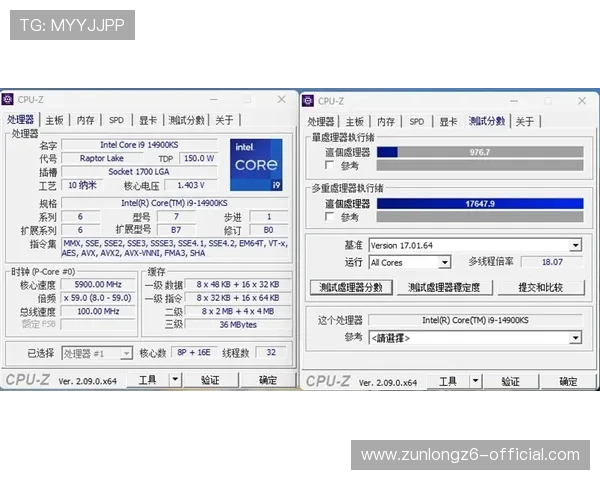Click 验证 button in left window
The image size is (600, 480).
pos(210,380)
